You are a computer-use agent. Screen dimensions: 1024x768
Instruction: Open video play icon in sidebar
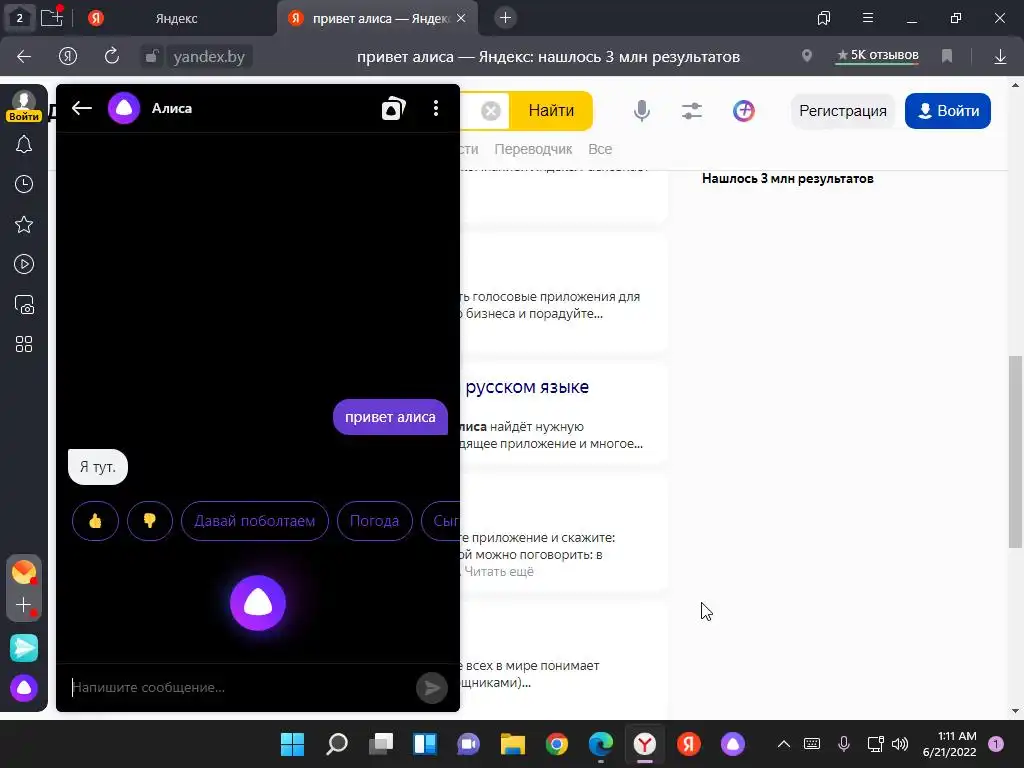coord(24,264)
